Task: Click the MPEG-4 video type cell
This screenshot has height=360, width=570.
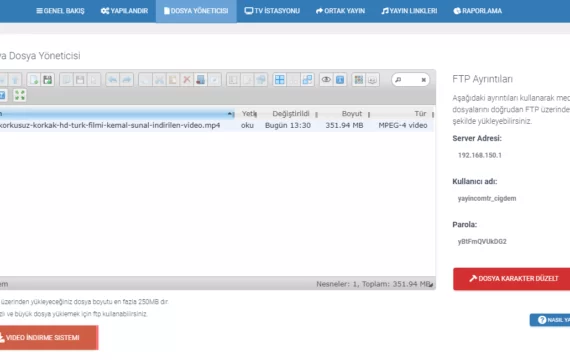Action: (x=403, y=125)
